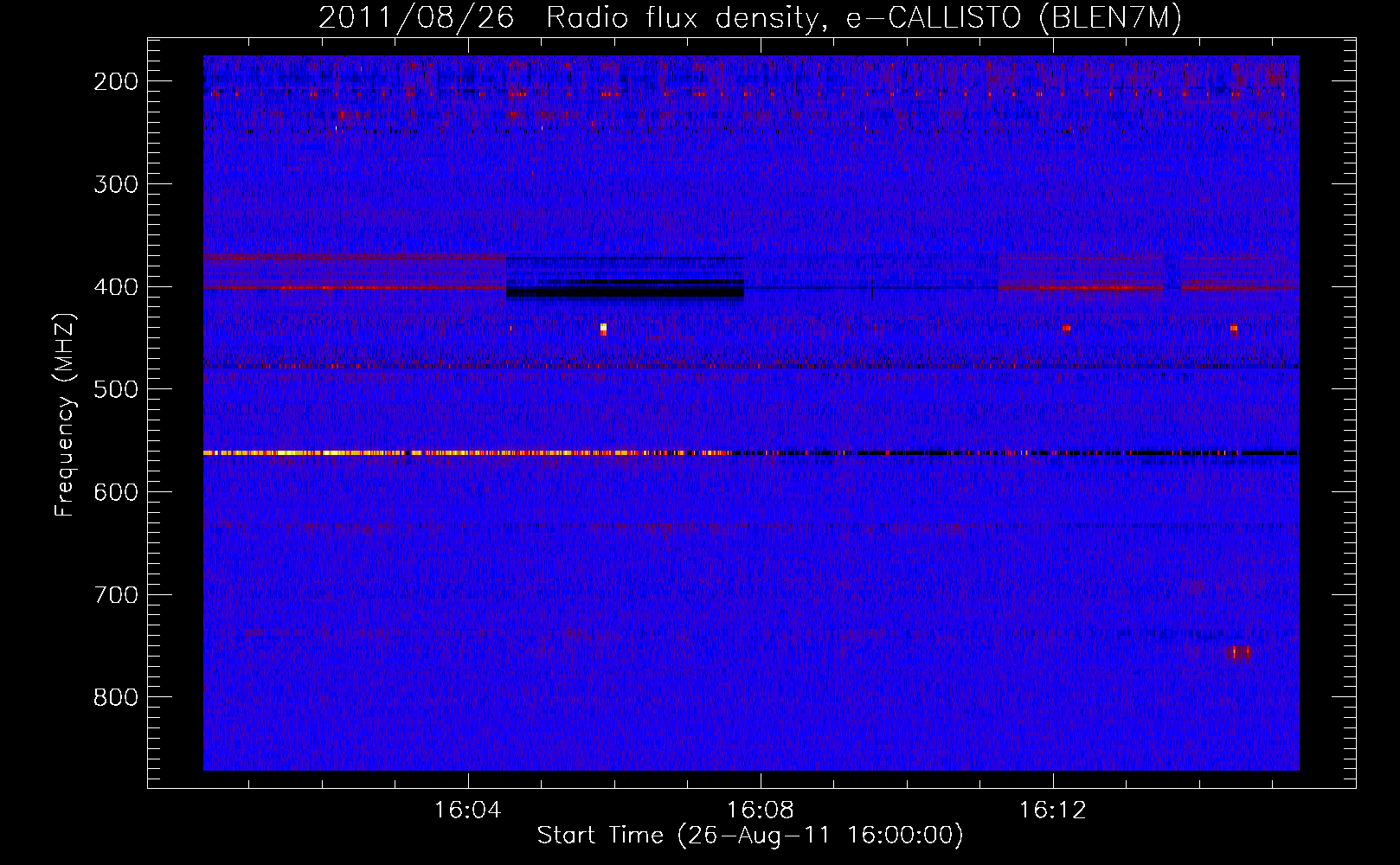Click the 'Start Time (26-Aug-11 16:00:00)' axis label

click(x=750, y=836)
